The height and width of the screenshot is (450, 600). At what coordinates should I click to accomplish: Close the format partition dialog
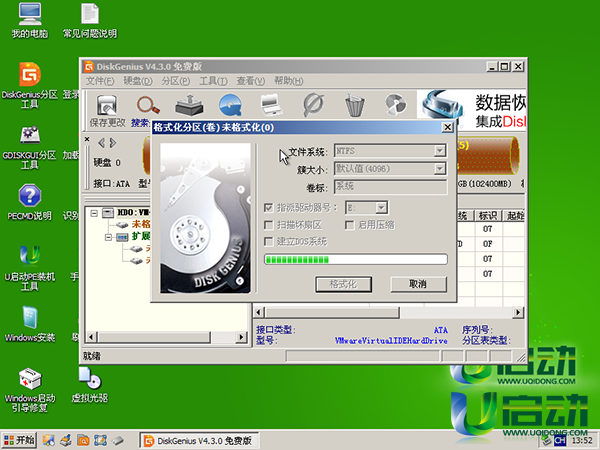click(447, 127)
